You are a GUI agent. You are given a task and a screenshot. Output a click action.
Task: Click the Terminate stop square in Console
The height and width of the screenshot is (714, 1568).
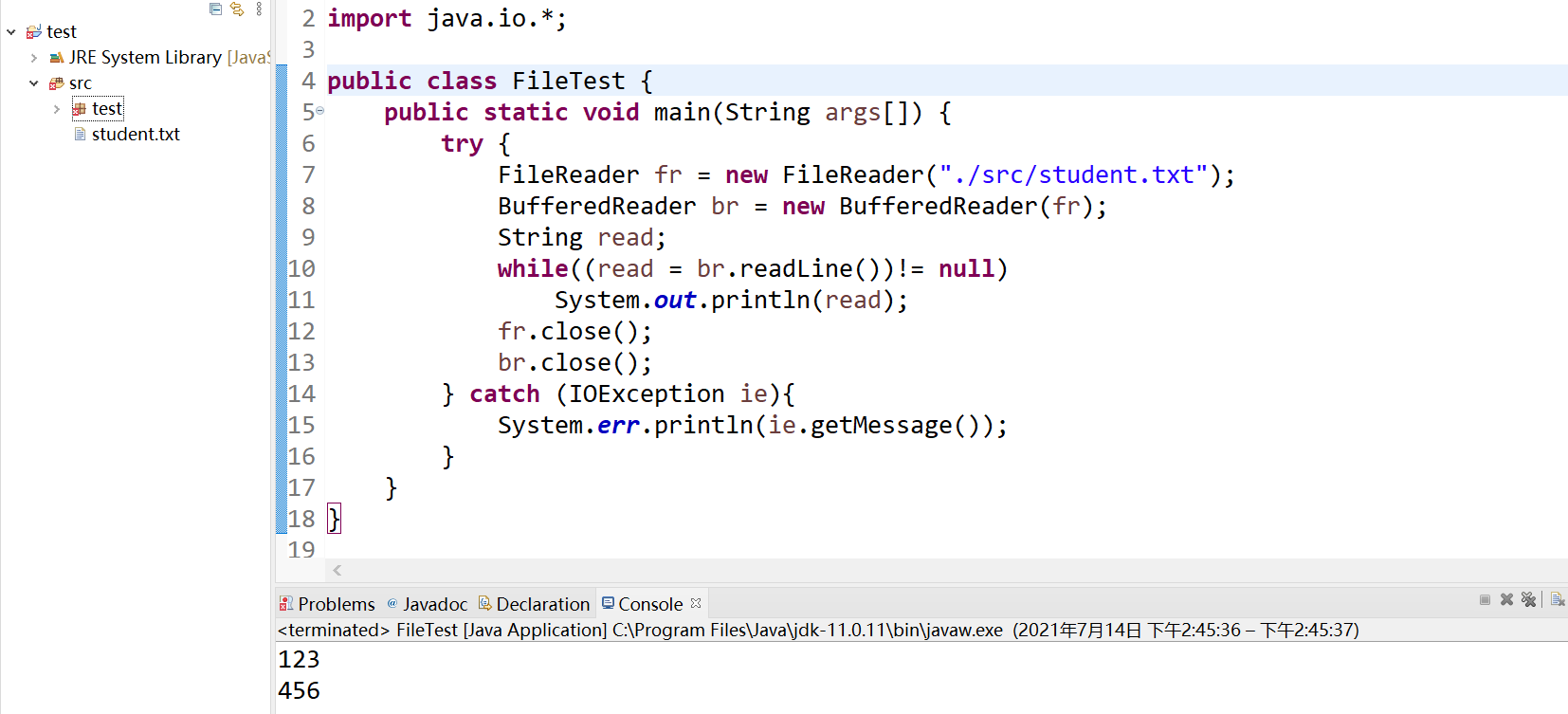point(1485,599)
